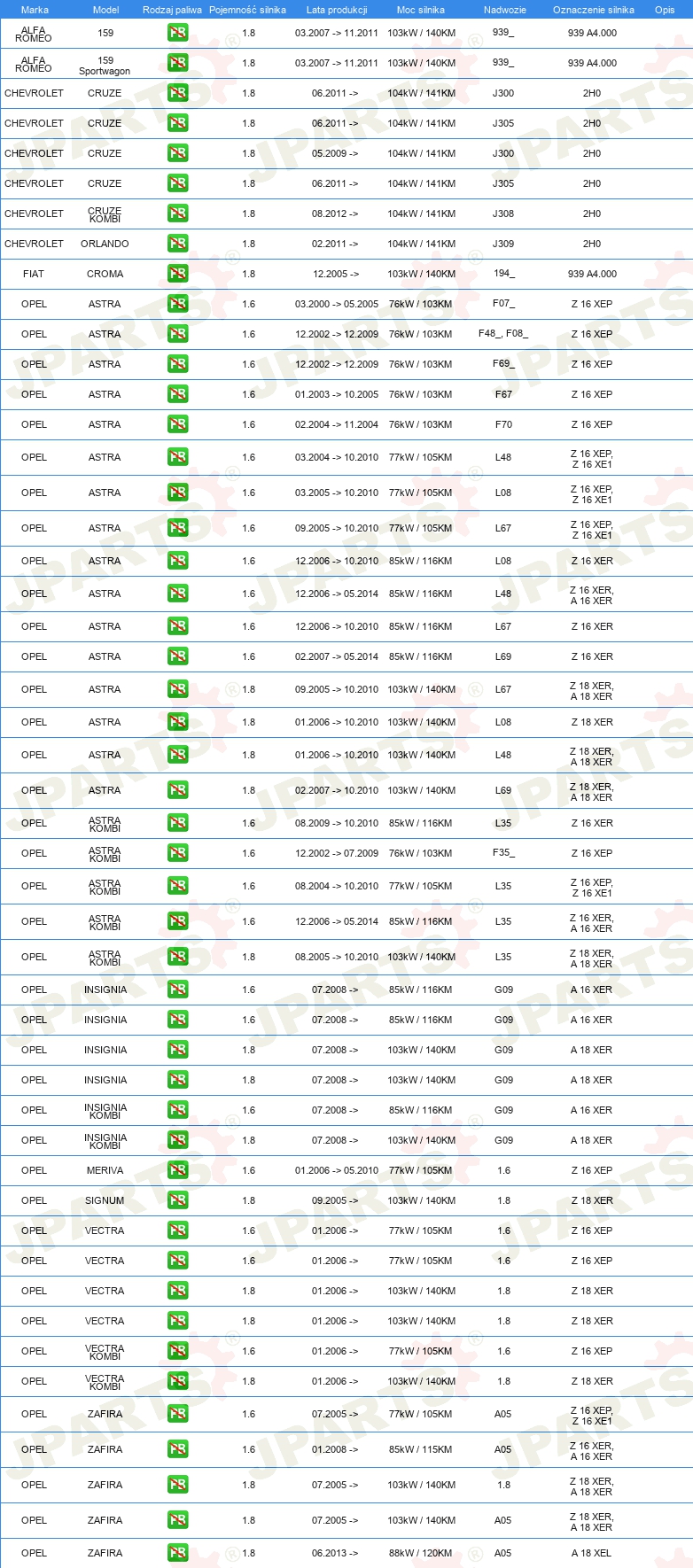Click the body code F35_
693x1568 pixels.
[503, 853]
